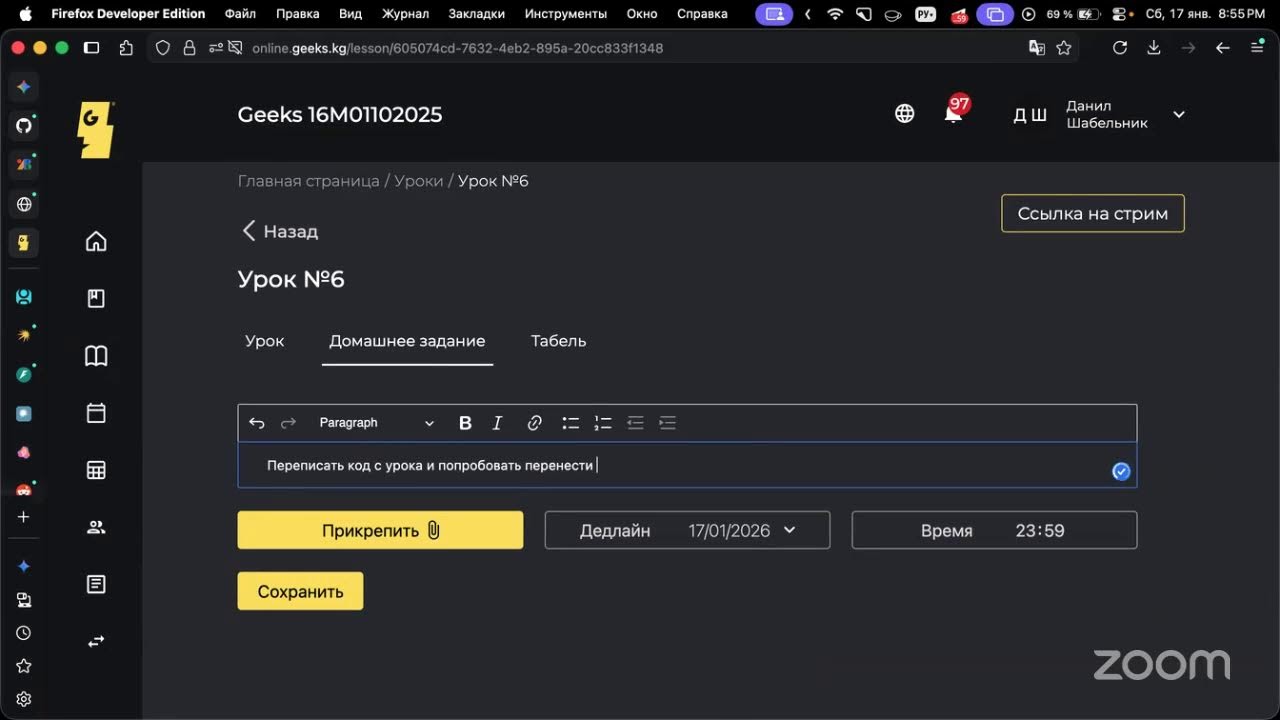Open the Ссылка на стрим button
The height and width of the screenshot is (720, 1280).
1093,213
